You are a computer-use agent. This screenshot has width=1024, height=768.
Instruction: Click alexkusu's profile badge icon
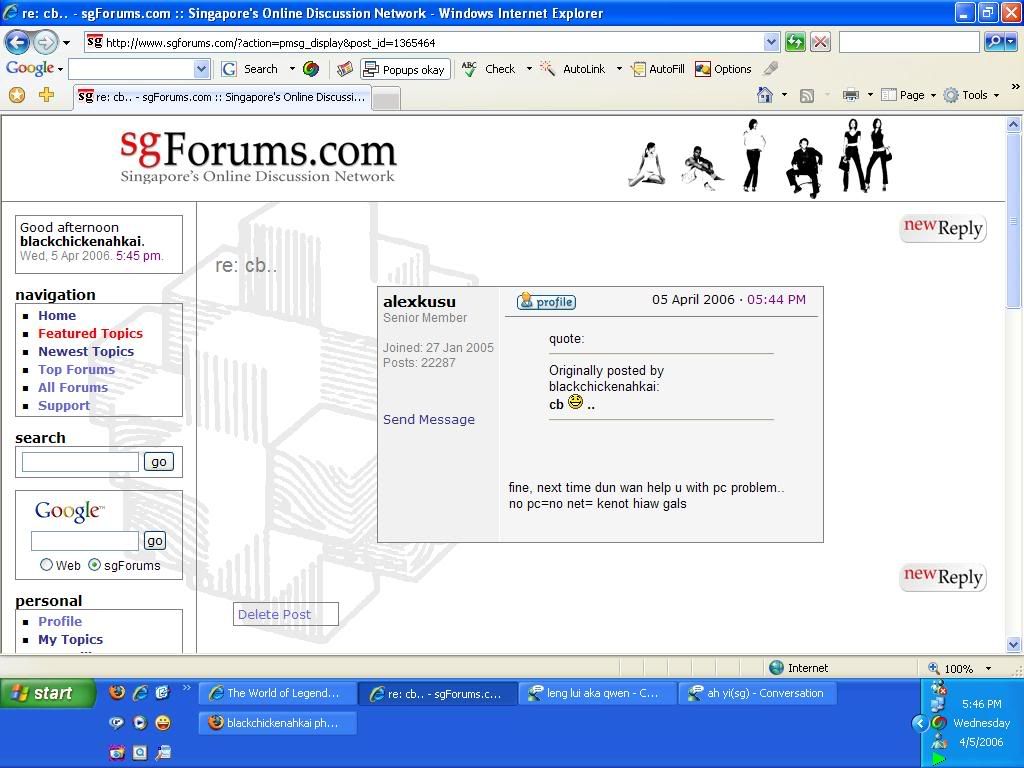click(x=546, y=301)
